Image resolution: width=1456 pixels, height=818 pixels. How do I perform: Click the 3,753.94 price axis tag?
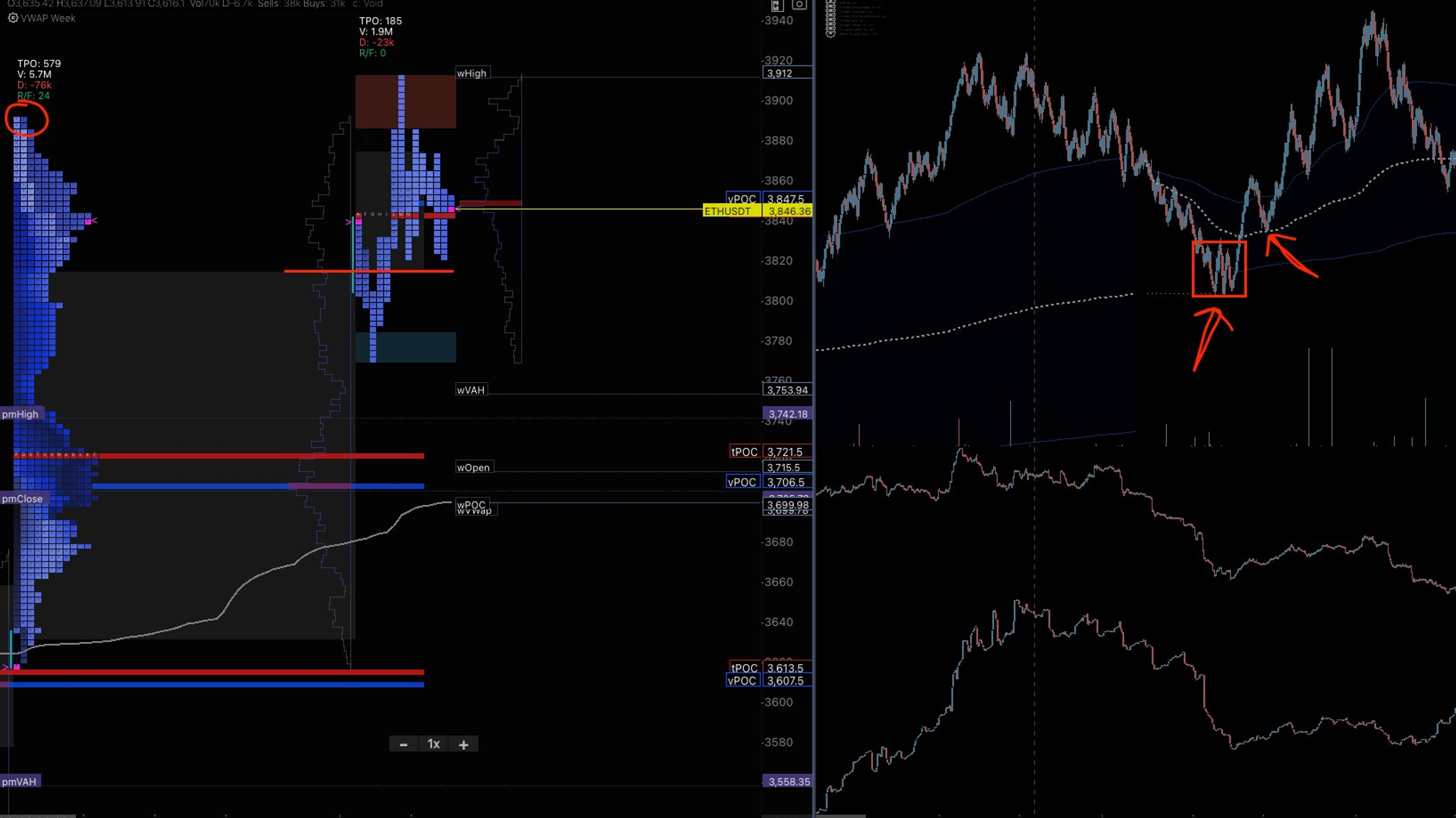click(x=787, y=390)
